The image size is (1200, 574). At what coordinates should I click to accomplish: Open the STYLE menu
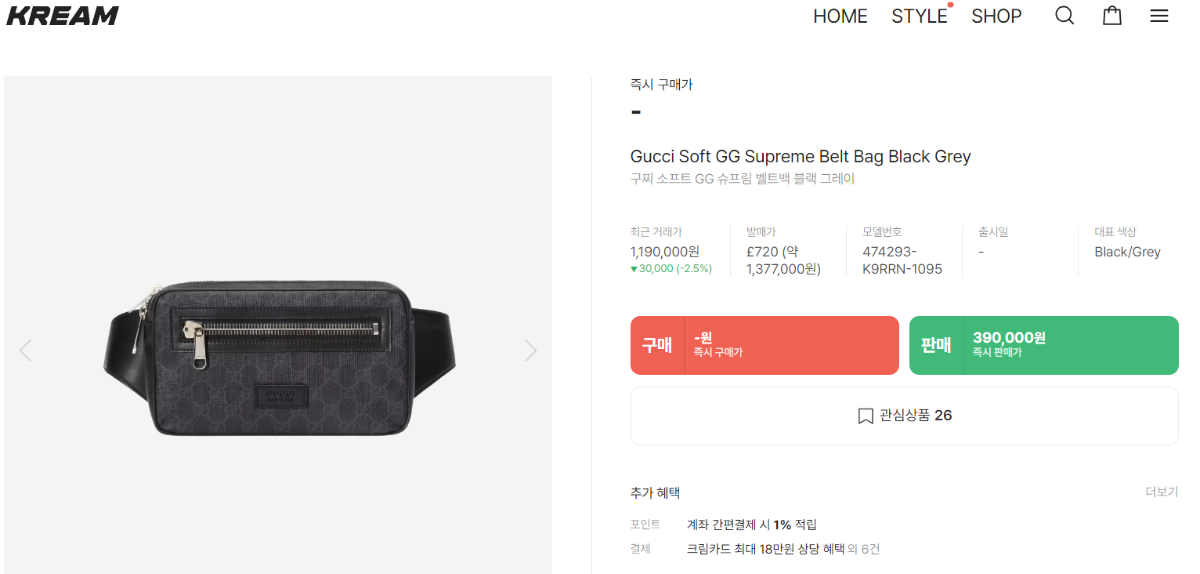tap(919, 16)
